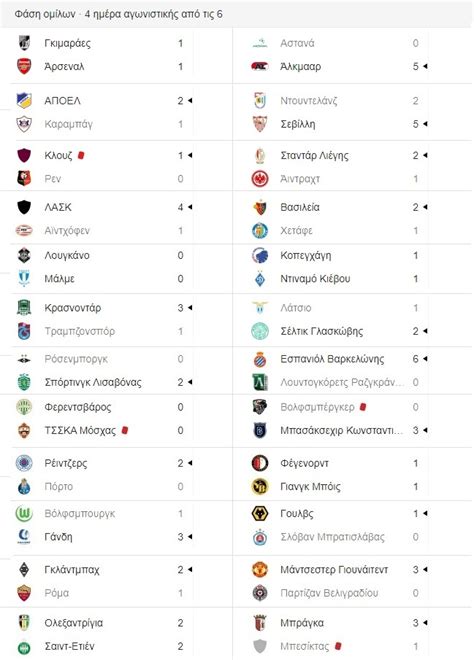Image resolution: width=474 pixels, height=660 pixels.
Task: Click the Manchester United crest
Action: pos(260,570)
